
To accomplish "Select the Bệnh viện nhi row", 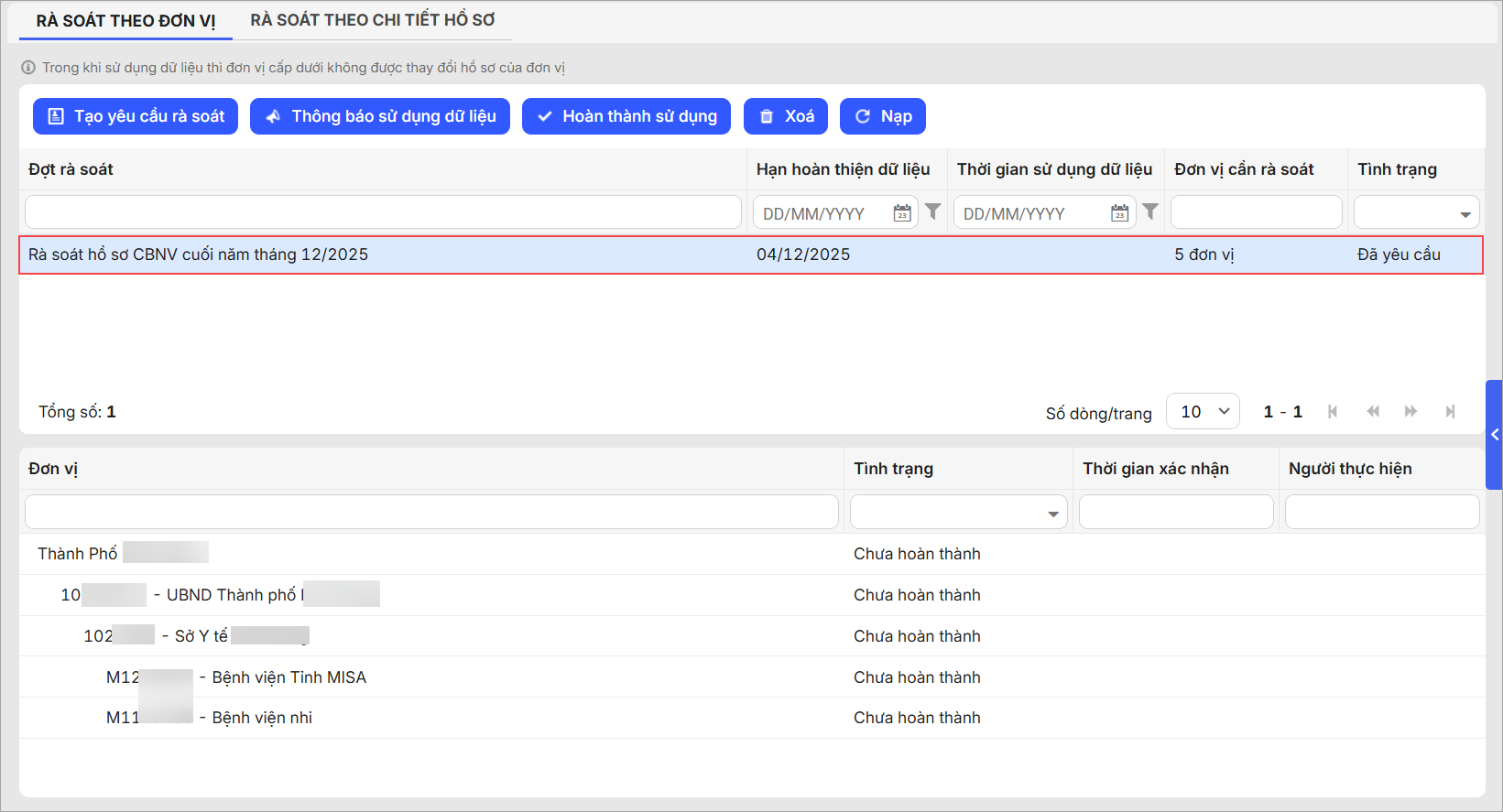I will pyautogui.click(x=751, y=718).
